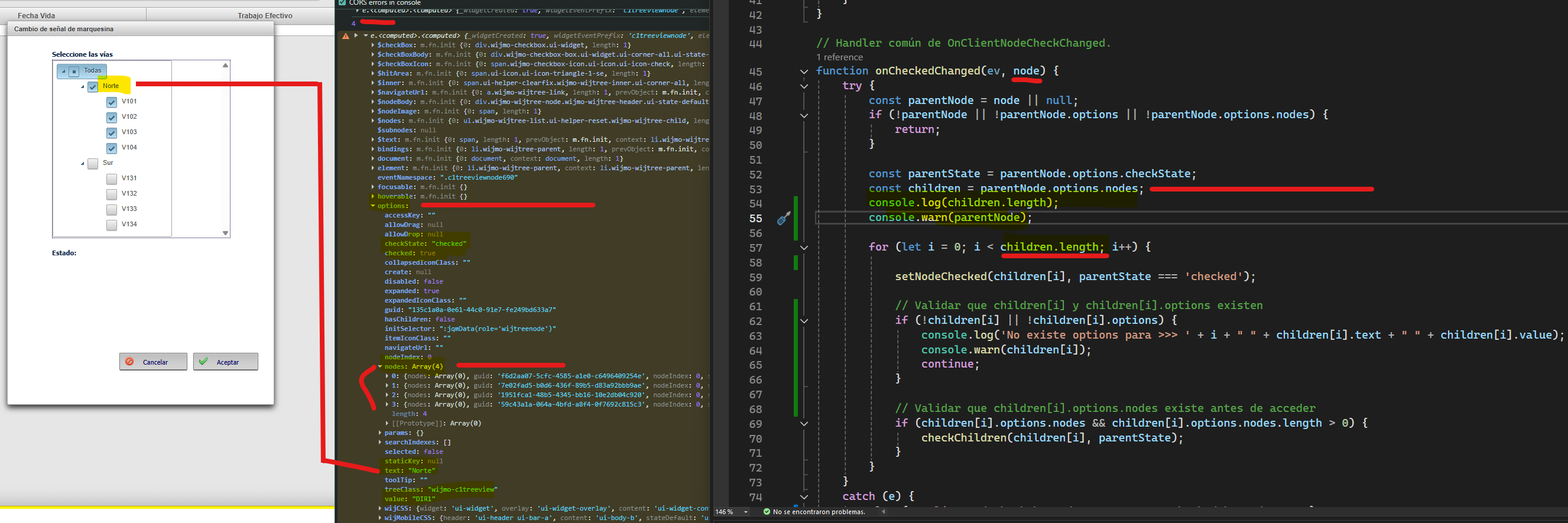
Task: Expand array item 3 under nodes
Action: tap(387, 404)
